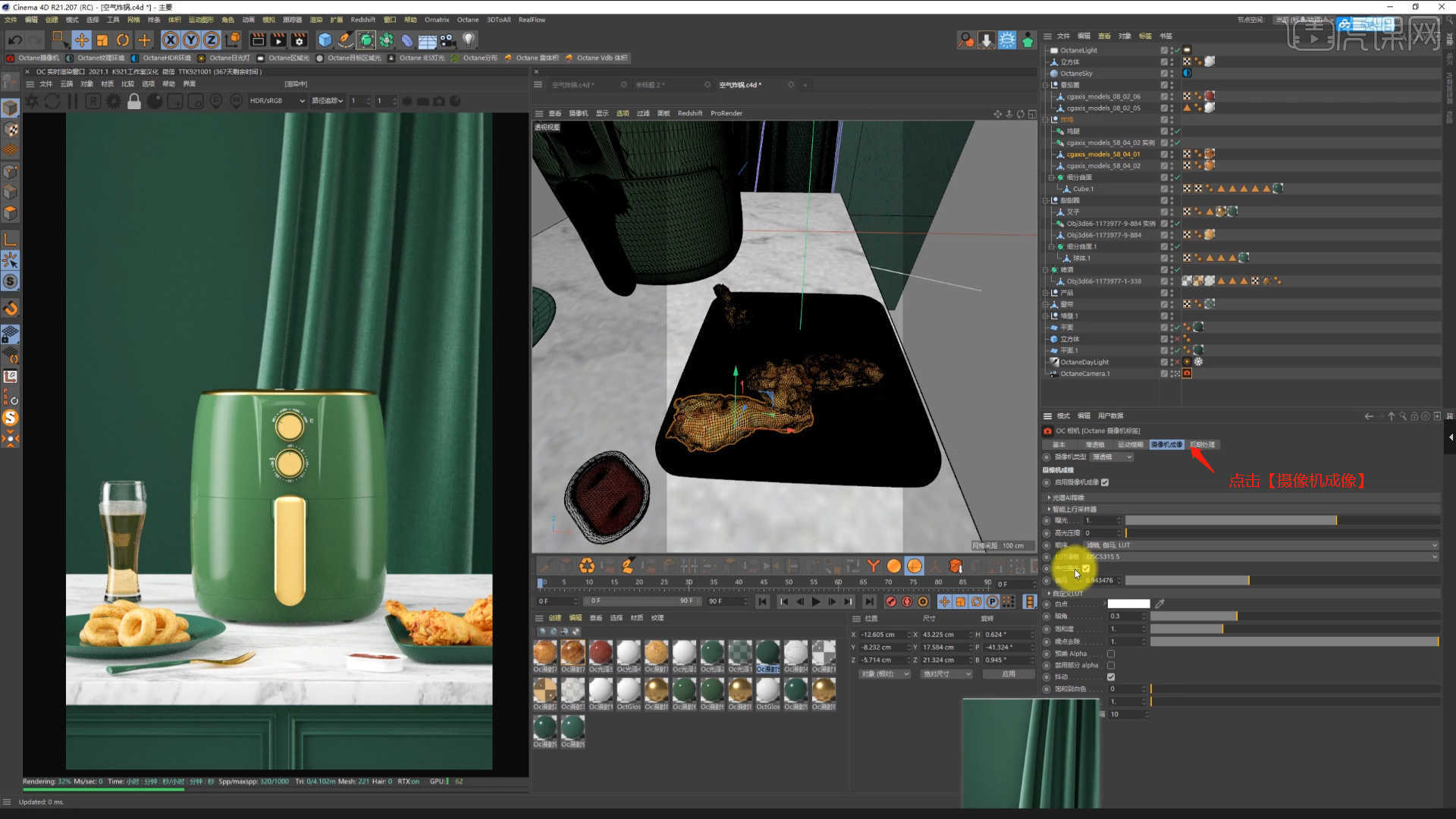Enable the Premultiplied Alpha checkbox
1456x819 pixels.
[x=1111, y=654]
